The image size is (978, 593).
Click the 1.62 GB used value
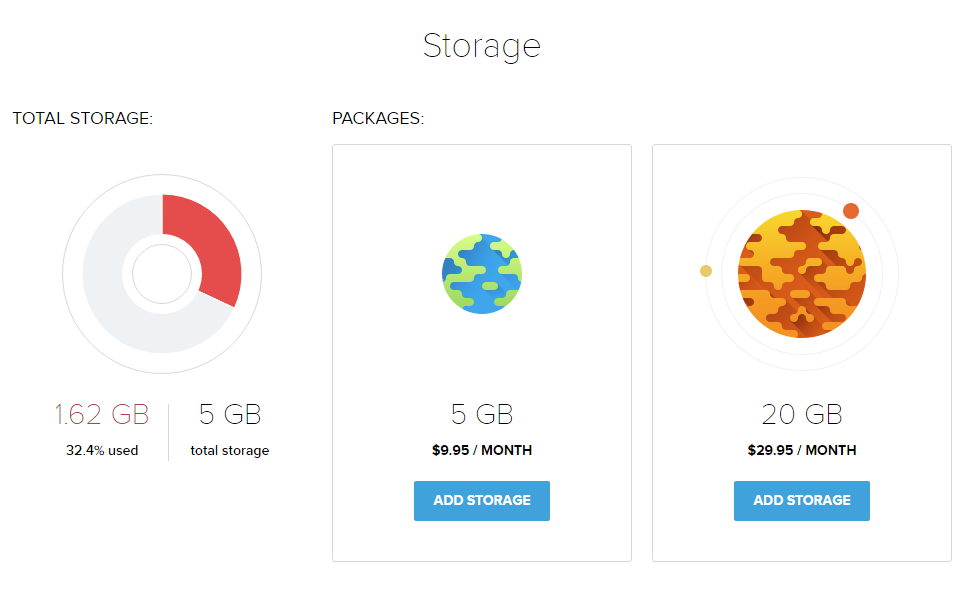(102, 415)
